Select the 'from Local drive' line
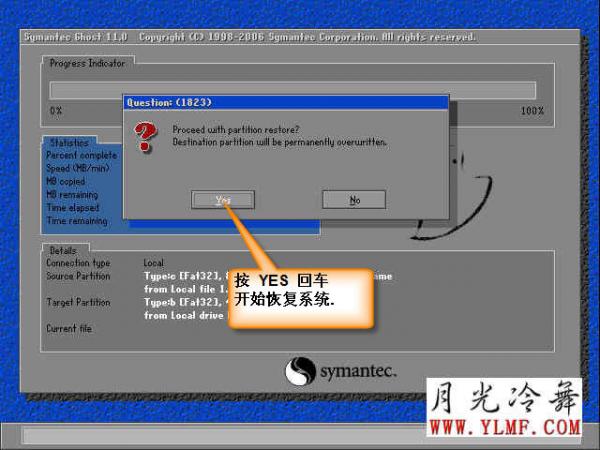This screenshot has width=600, height=450. point(186,315)
